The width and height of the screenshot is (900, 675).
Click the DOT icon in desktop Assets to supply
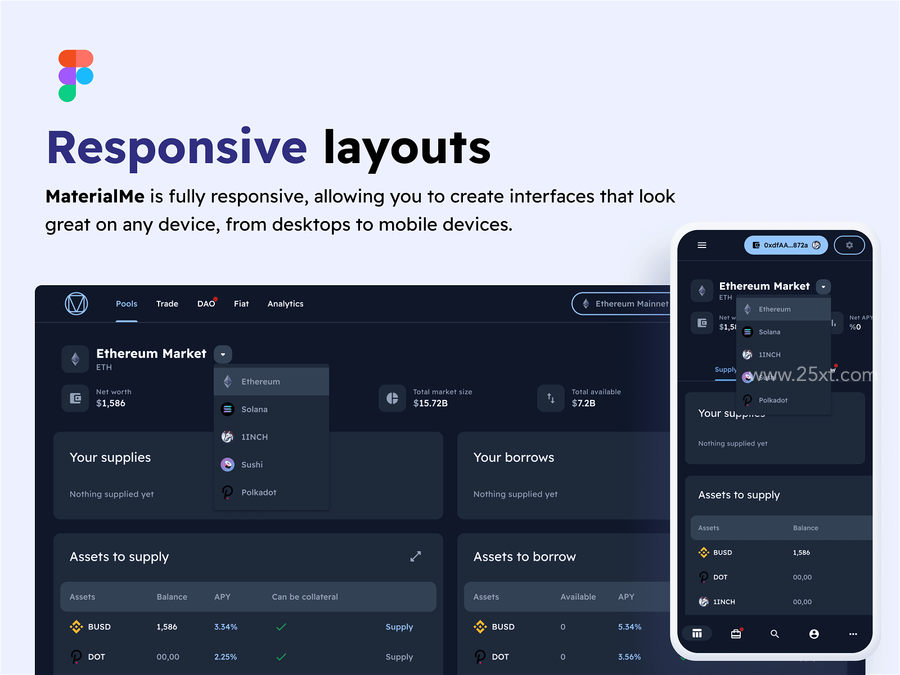pyautogui.click(x=76, y=657)
